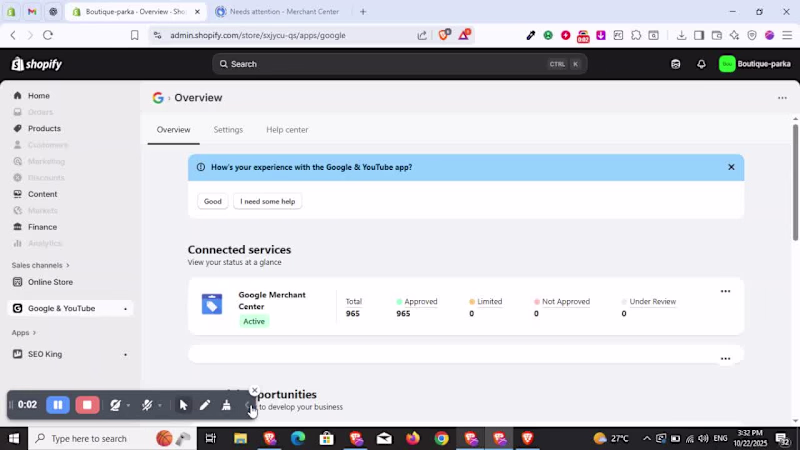Switch to the Settings tab
Screen dimensions: 800x450
click(x=228, y=130)
